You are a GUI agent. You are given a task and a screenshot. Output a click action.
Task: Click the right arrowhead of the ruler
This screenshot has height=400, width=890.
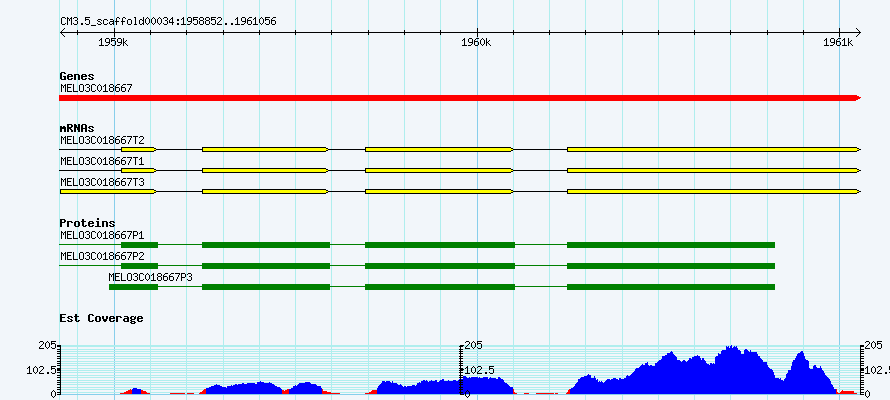[x=858, y=32]
